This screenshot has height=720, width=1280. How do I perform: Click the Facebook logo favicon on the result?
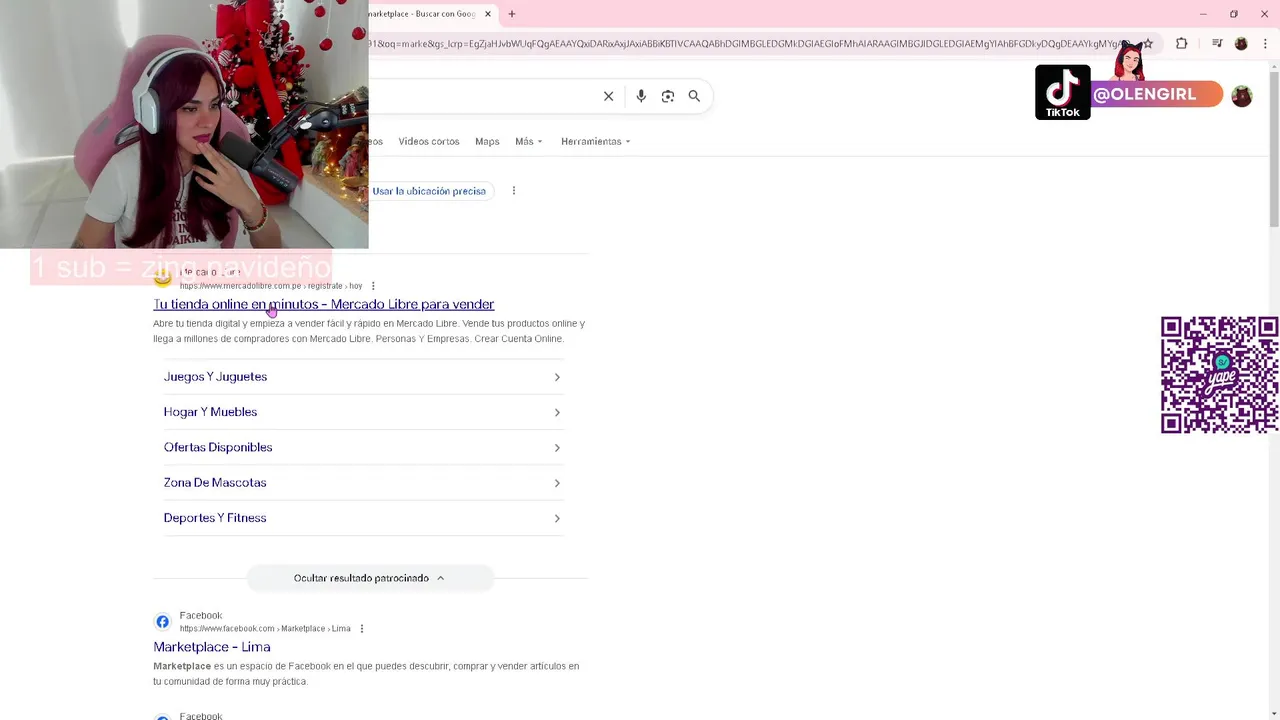(x=162, y=622)
